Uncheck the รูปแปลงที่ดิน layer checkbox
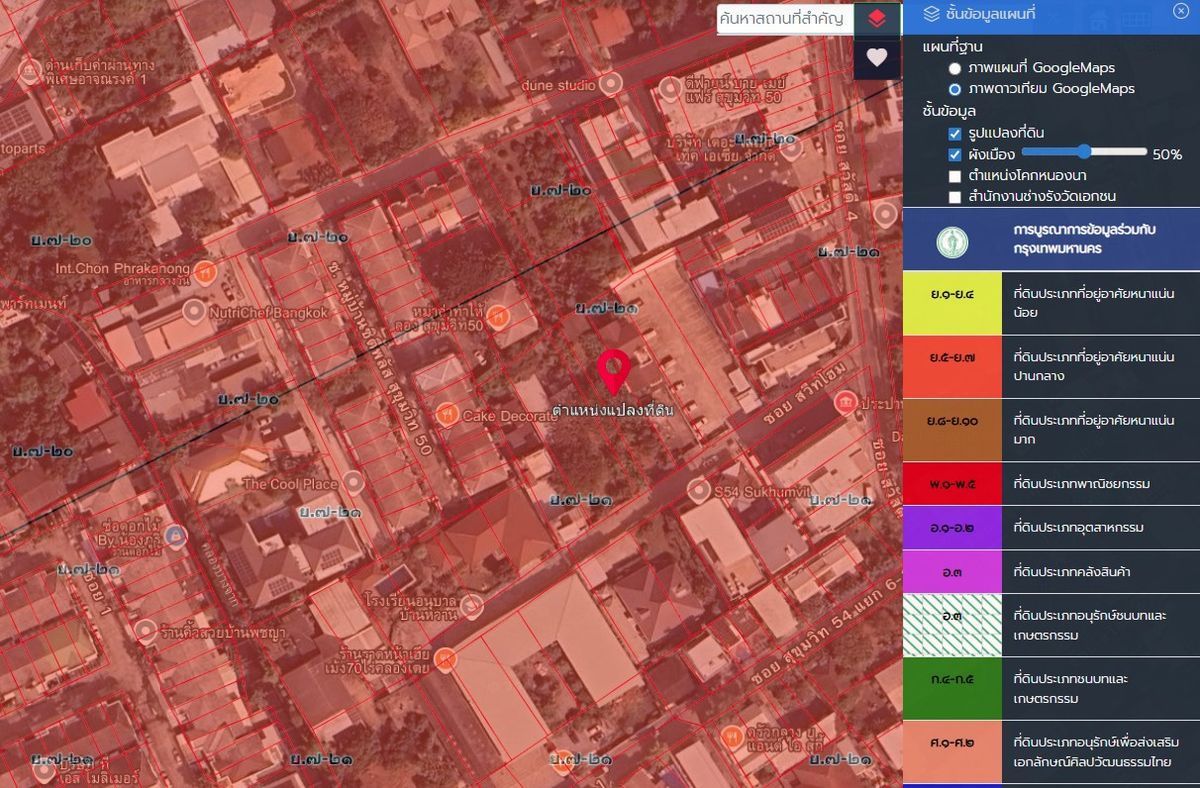1200x788 pixels. click(955, 133)
